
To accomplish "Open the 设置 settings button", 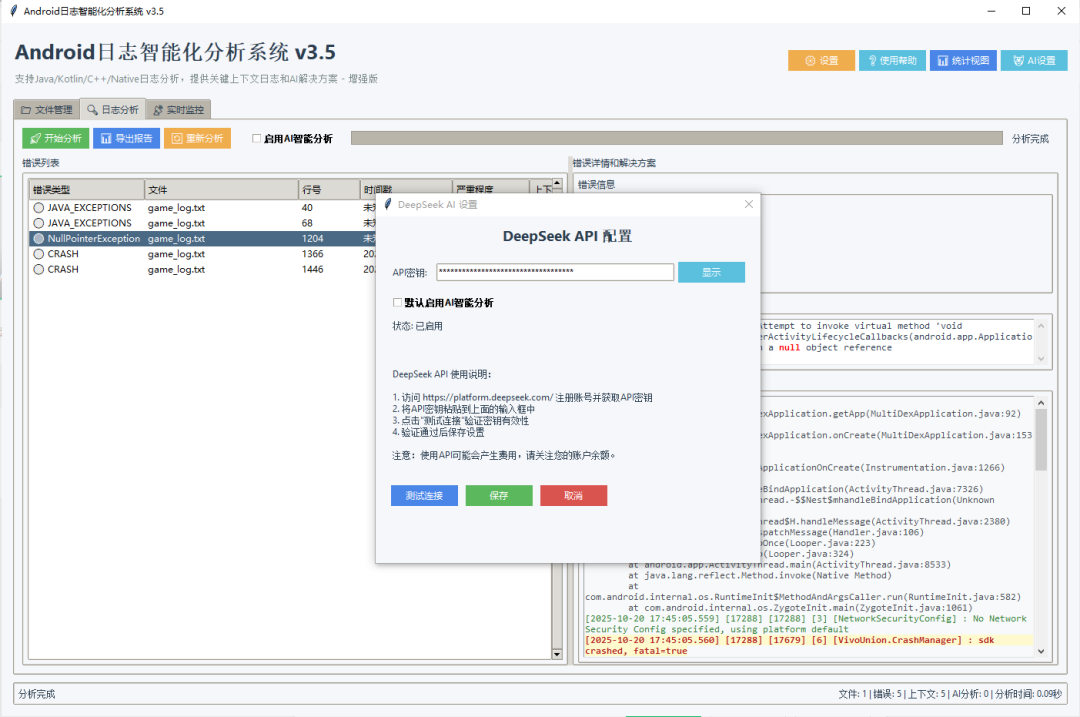I will 821,61.
